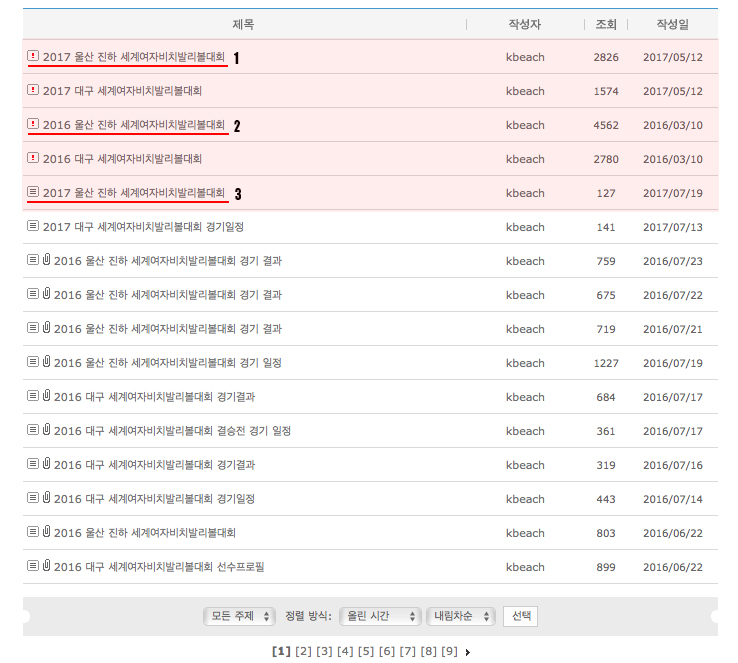Open the 올린 시간 sort-by dropdown
The height and width of the screenshot is (663, 738).
pos(379,616)
